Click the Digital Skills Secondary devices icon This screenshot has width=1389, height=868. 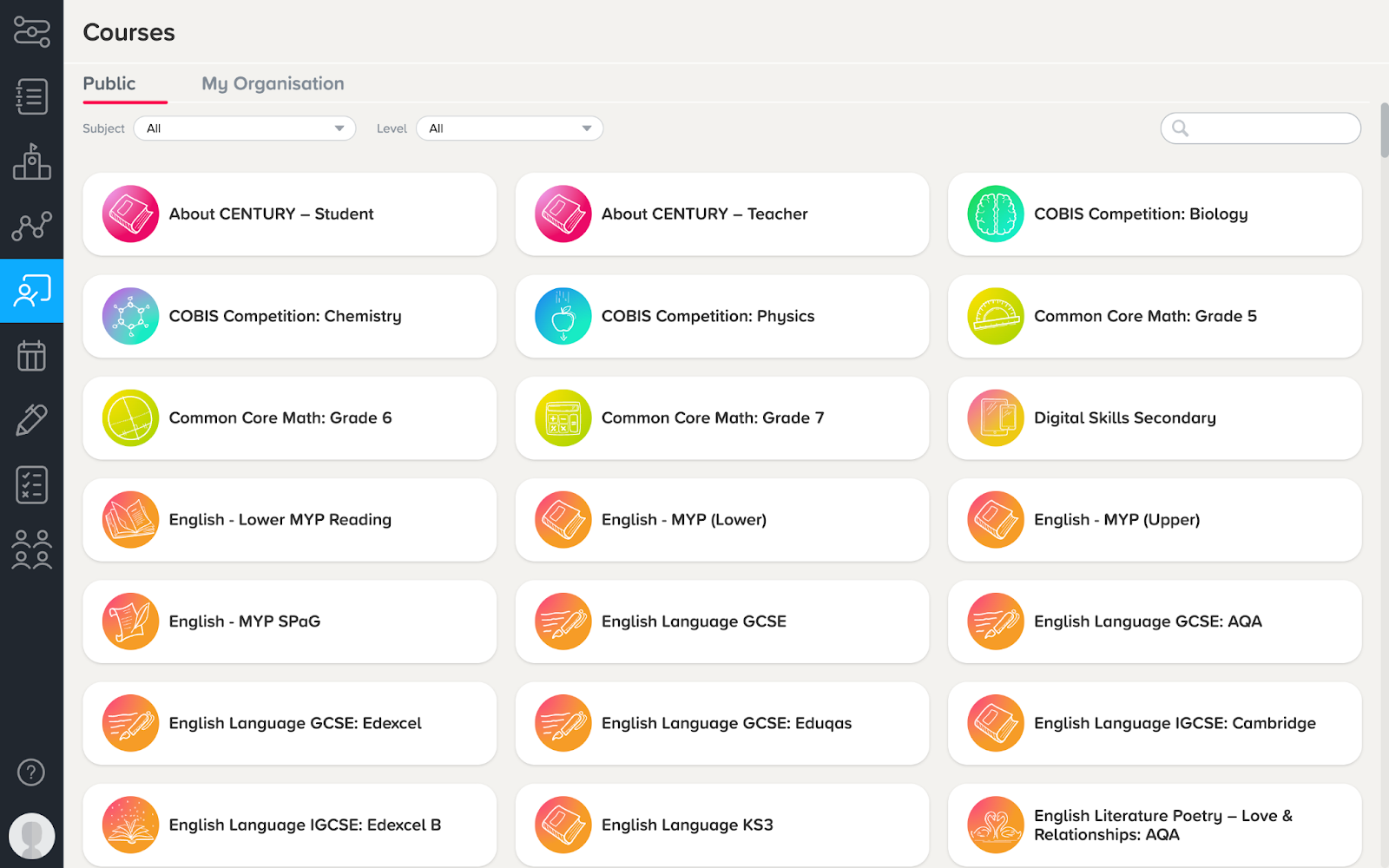point(996,418)
